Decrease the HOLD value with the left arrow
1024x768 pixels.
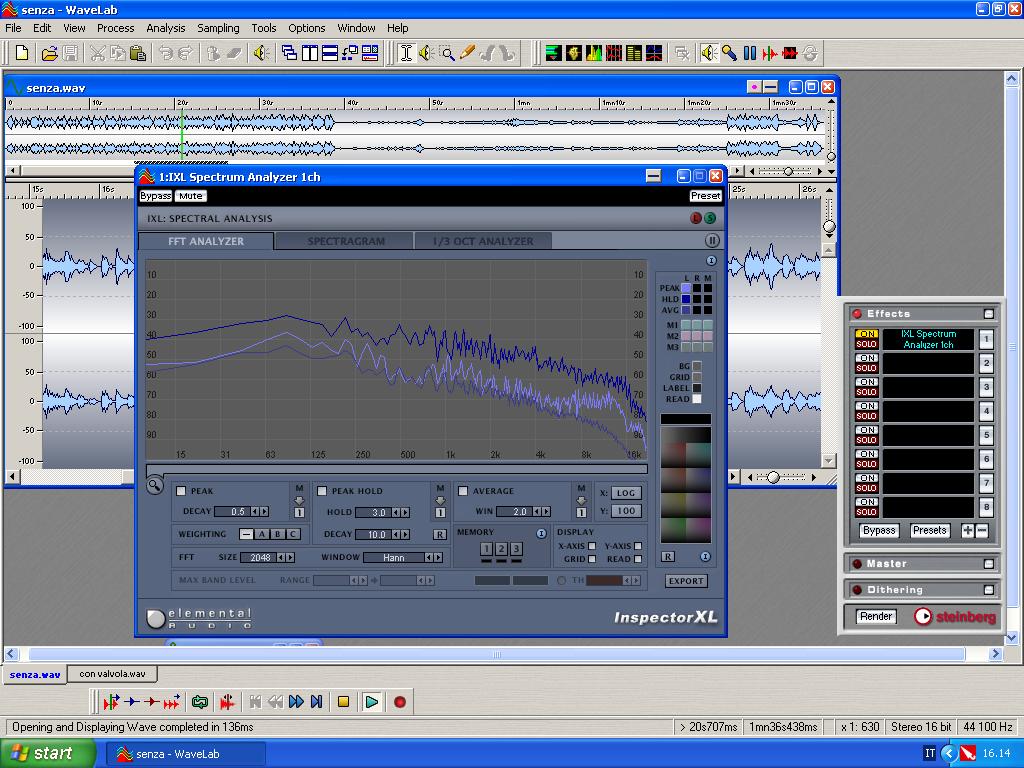click(397, 513)
